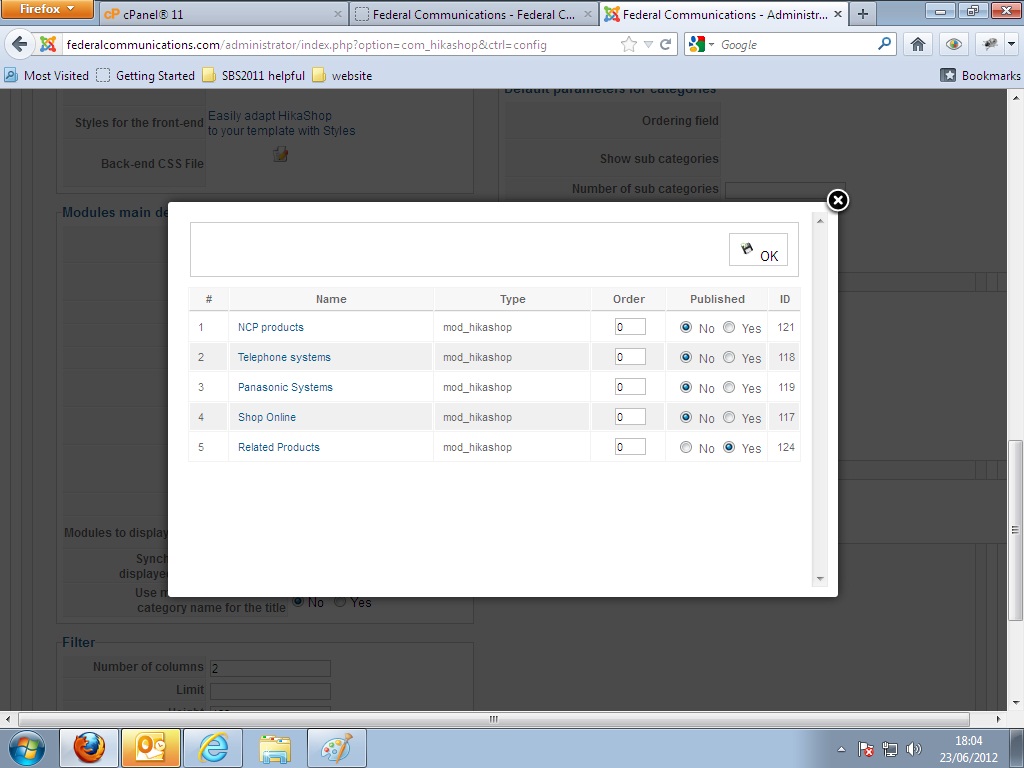This screenshot has height=768, width=1024.
Task: Open the Shop Online module link
Action: (266, 417)
